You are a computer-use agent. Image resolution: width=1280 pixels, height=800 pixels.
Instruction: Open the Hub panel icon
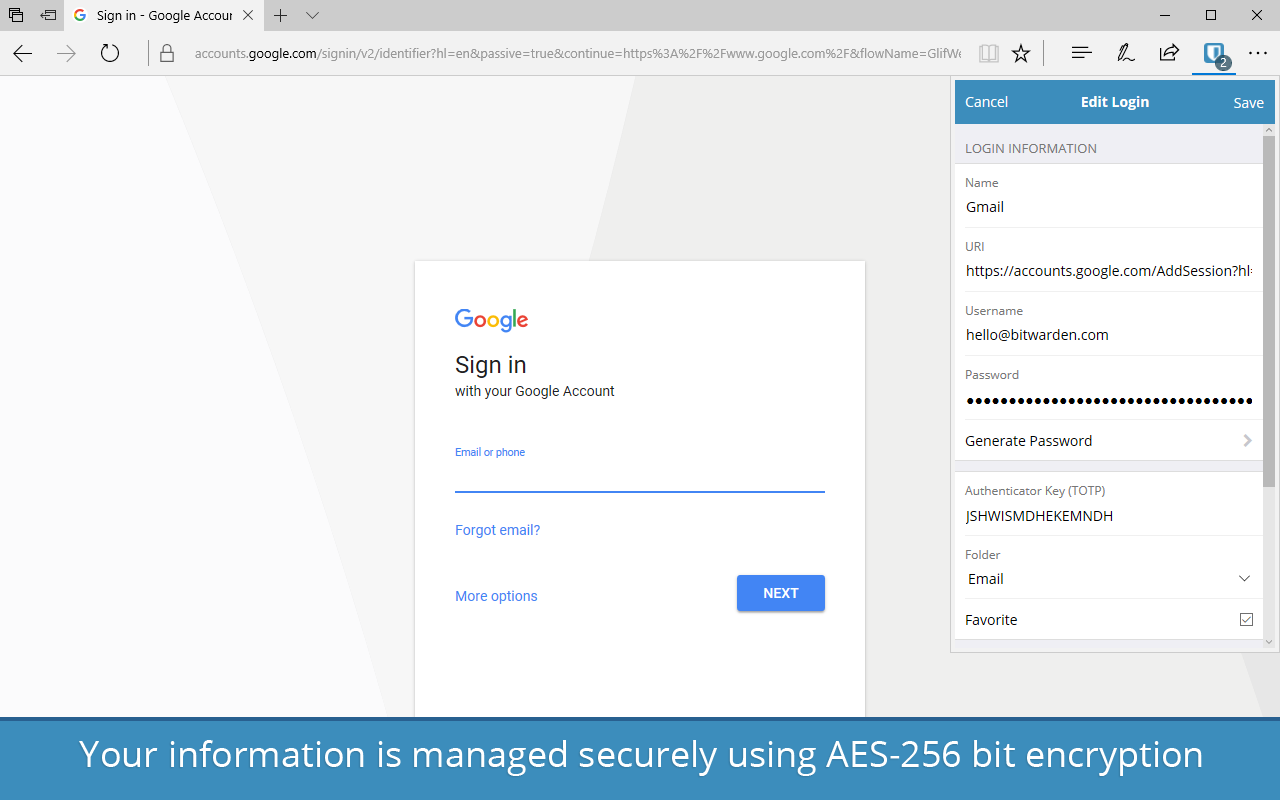point(1081,53)
